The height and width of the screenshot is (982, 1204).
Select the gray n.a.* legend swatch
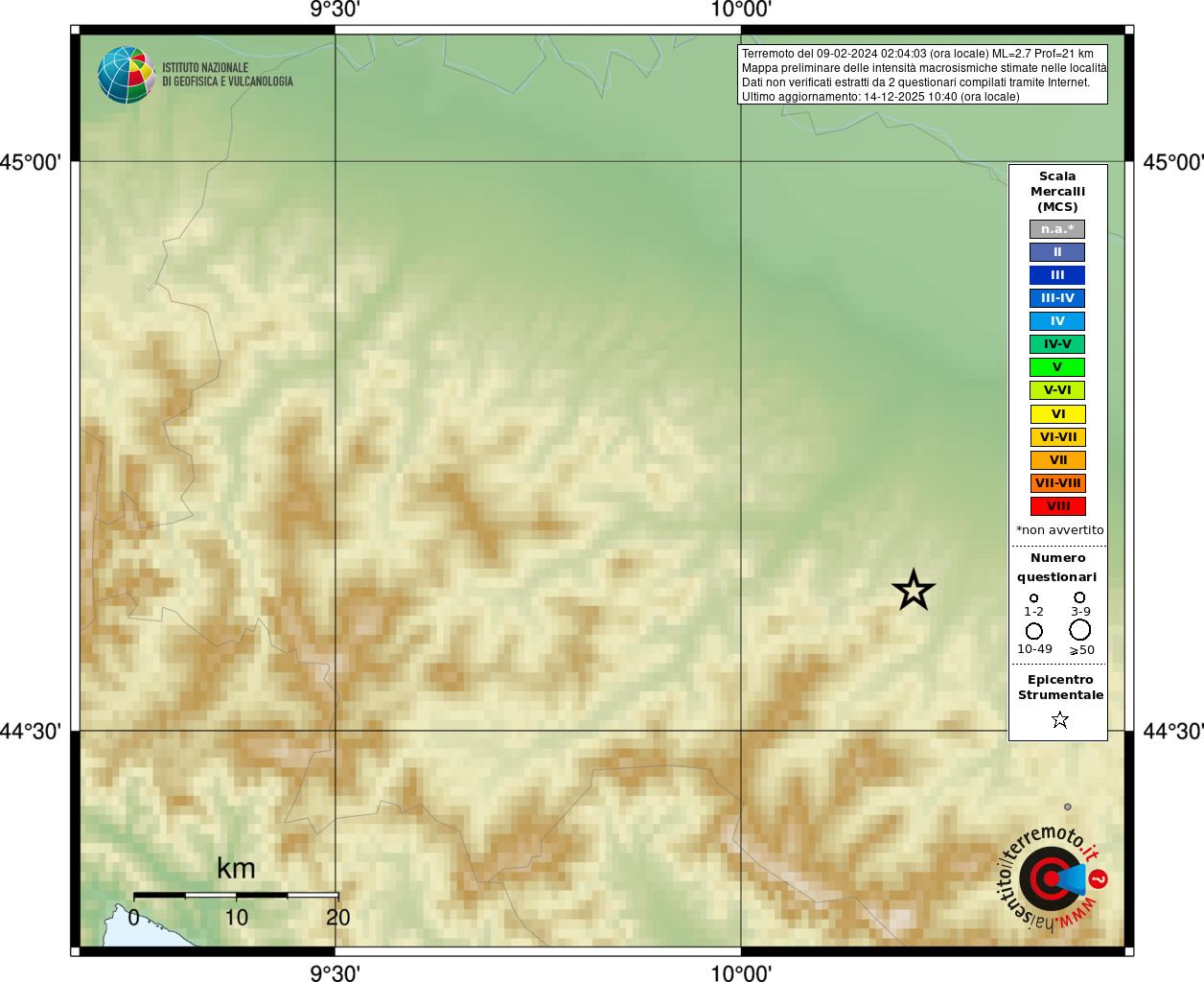(x=1057, y=229)
